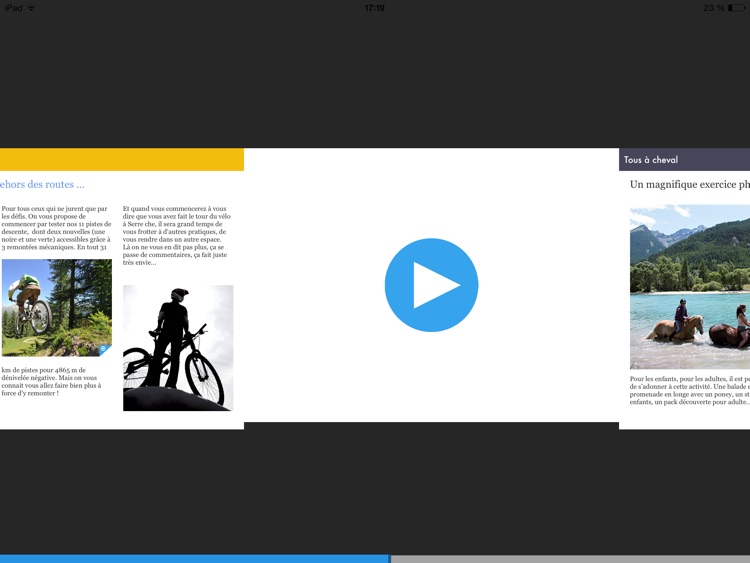Open the mountain biker jumping photo
The width and height of the screenshot is (750, 563).
(56, 308)
